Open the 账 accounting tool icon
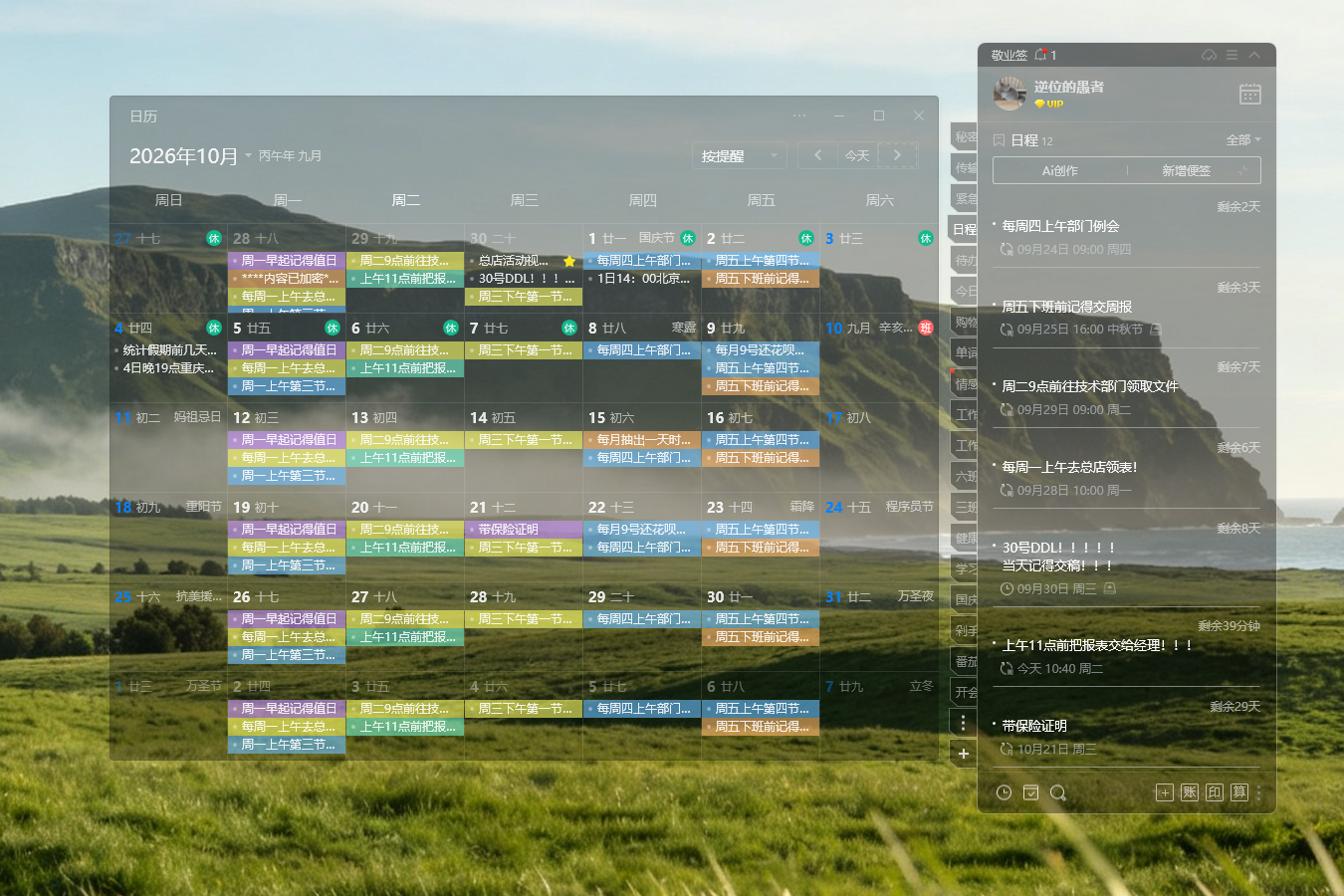 pyautogui.click(x=1190, y=792)
